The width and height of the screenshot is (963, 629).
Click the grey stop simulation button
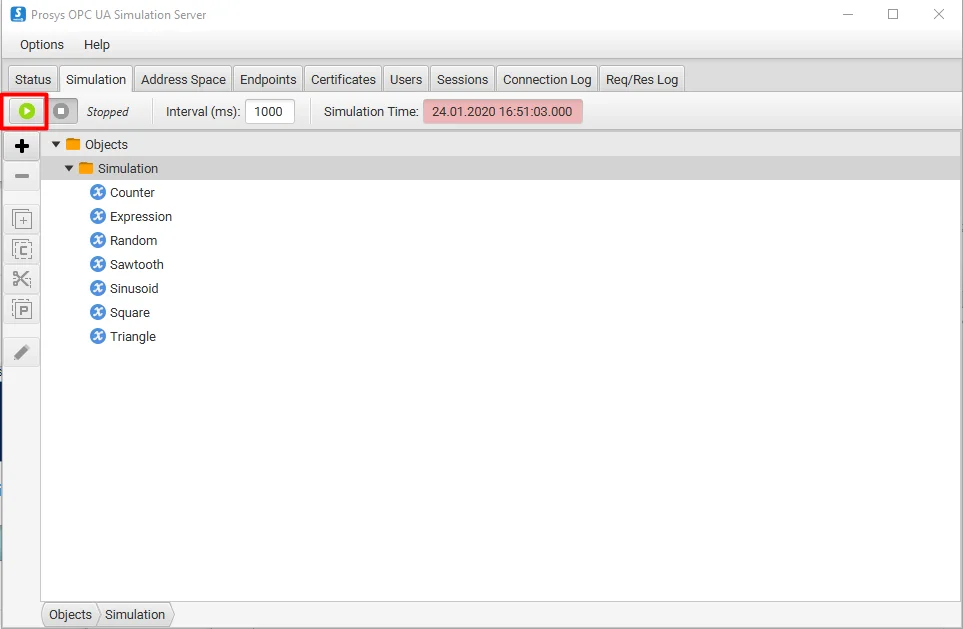click(x=61, y=111)
